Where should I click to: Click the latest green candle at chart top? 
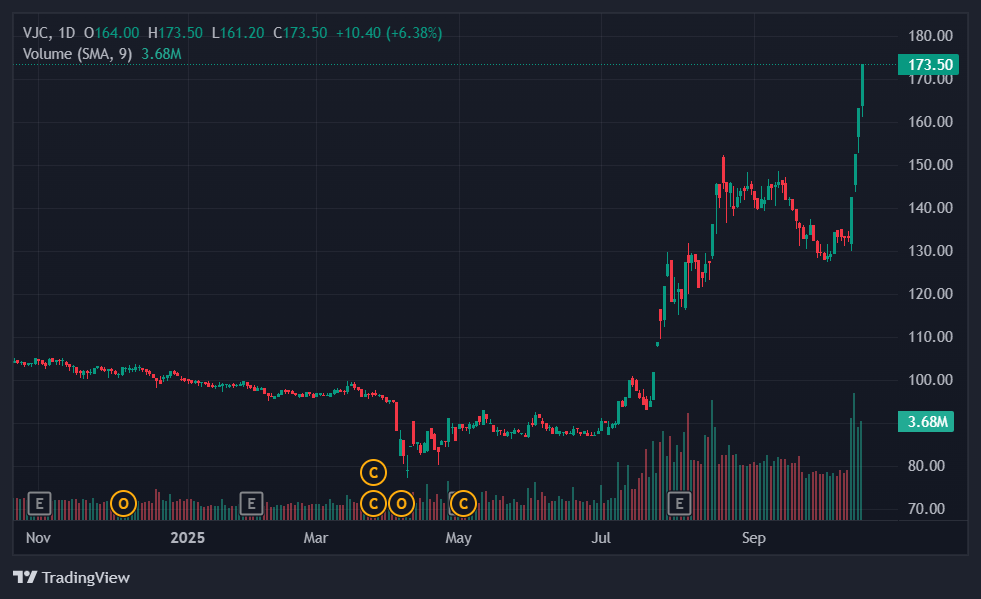862,85
